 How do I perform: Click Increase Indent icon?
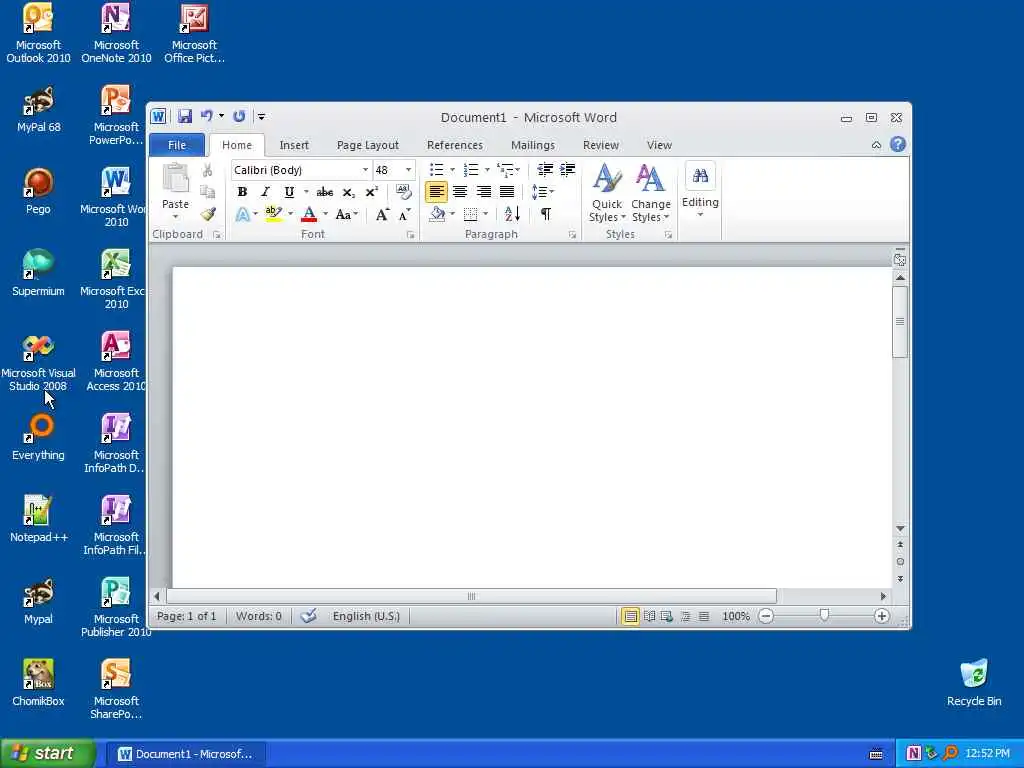point(568,170)
